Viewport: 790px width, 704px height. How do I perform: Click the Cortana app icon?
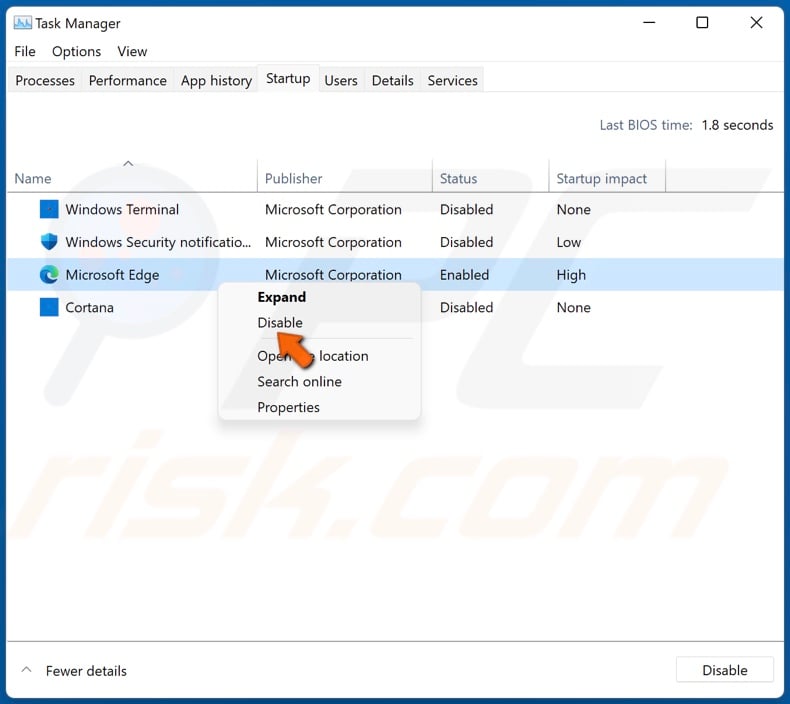coord(49,307)
